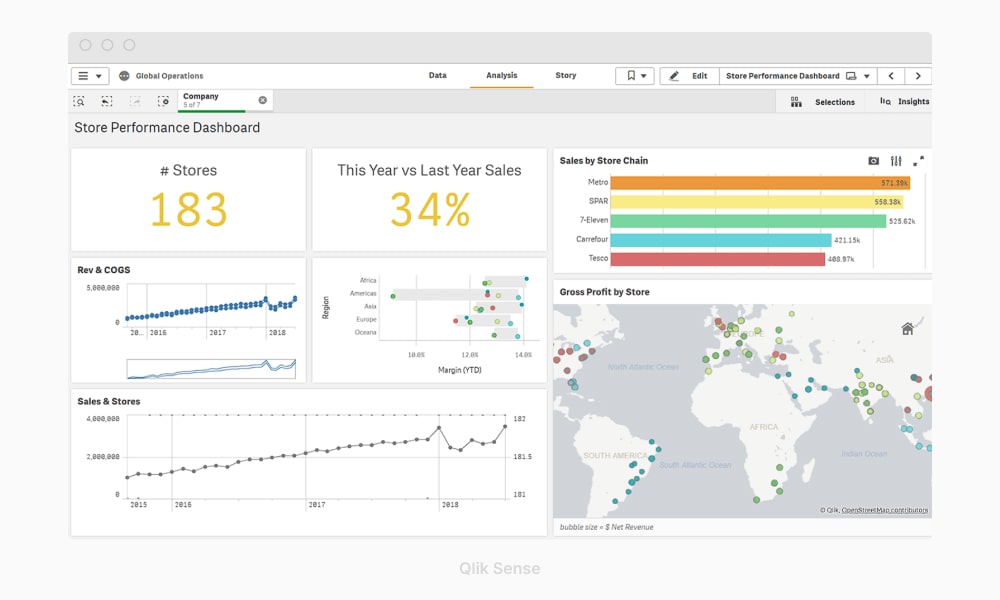1000x600 pixels.
Task: Click the 525.62k value label
Action: 902,221
